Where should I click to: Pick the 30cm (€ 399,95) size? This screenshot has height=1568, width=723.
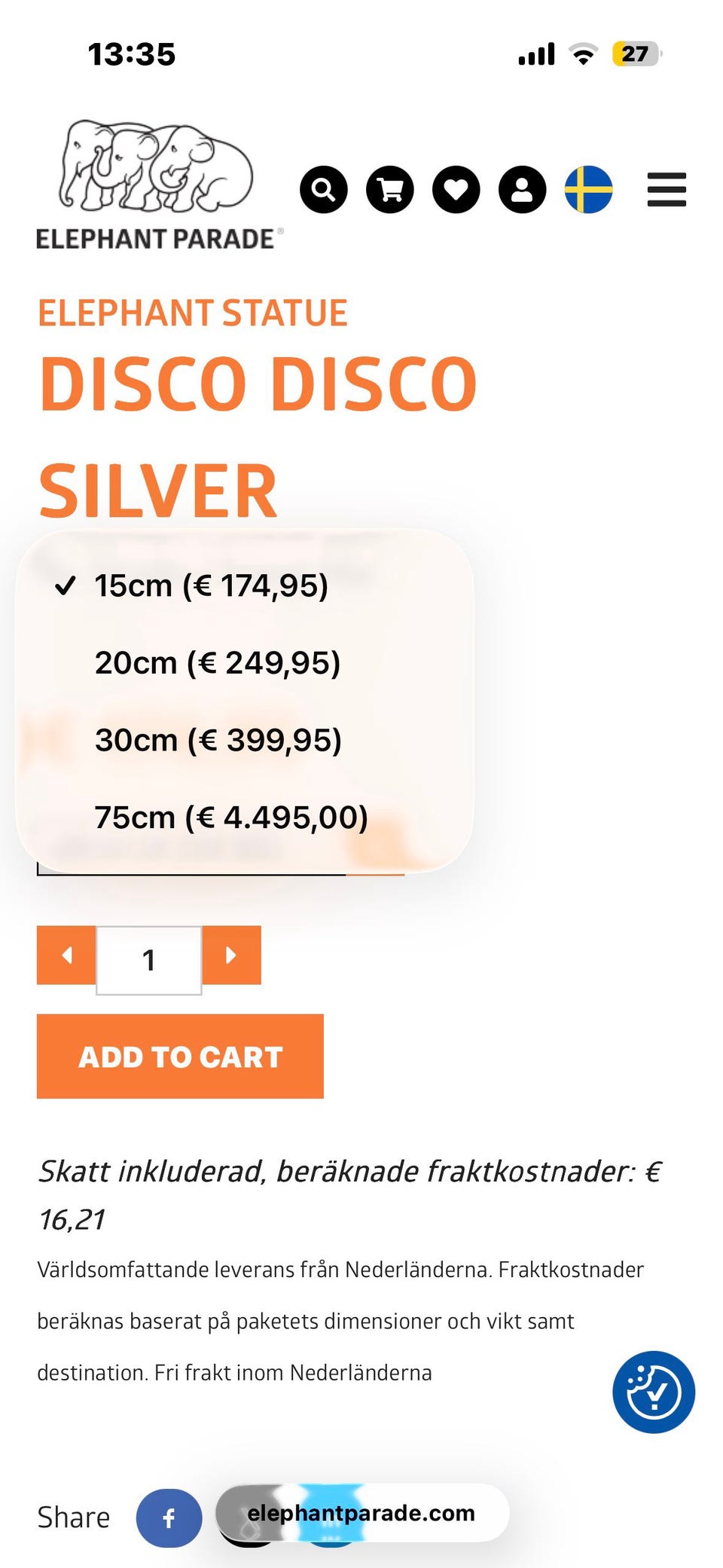click(x=218, y=740)
